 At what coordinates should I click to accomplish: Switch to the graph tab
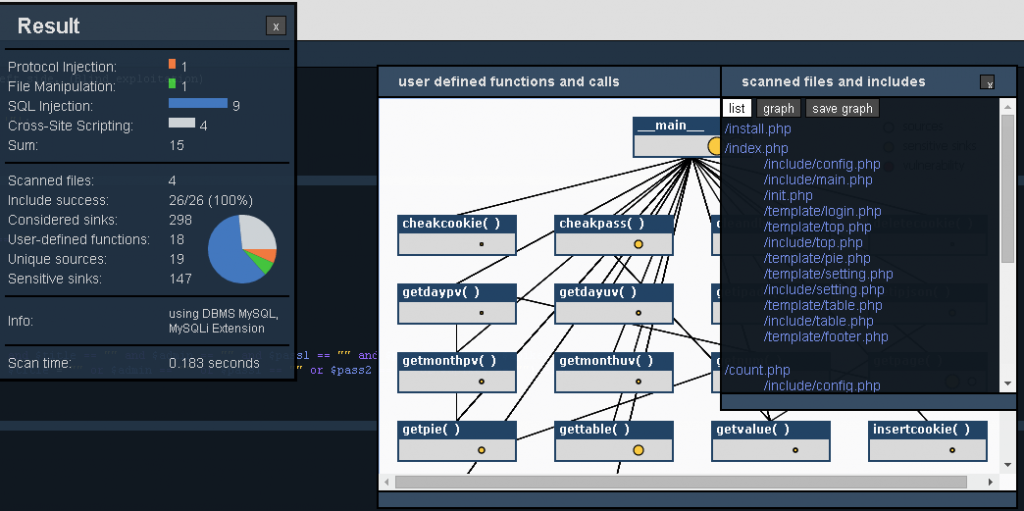[x=778, y=108]
